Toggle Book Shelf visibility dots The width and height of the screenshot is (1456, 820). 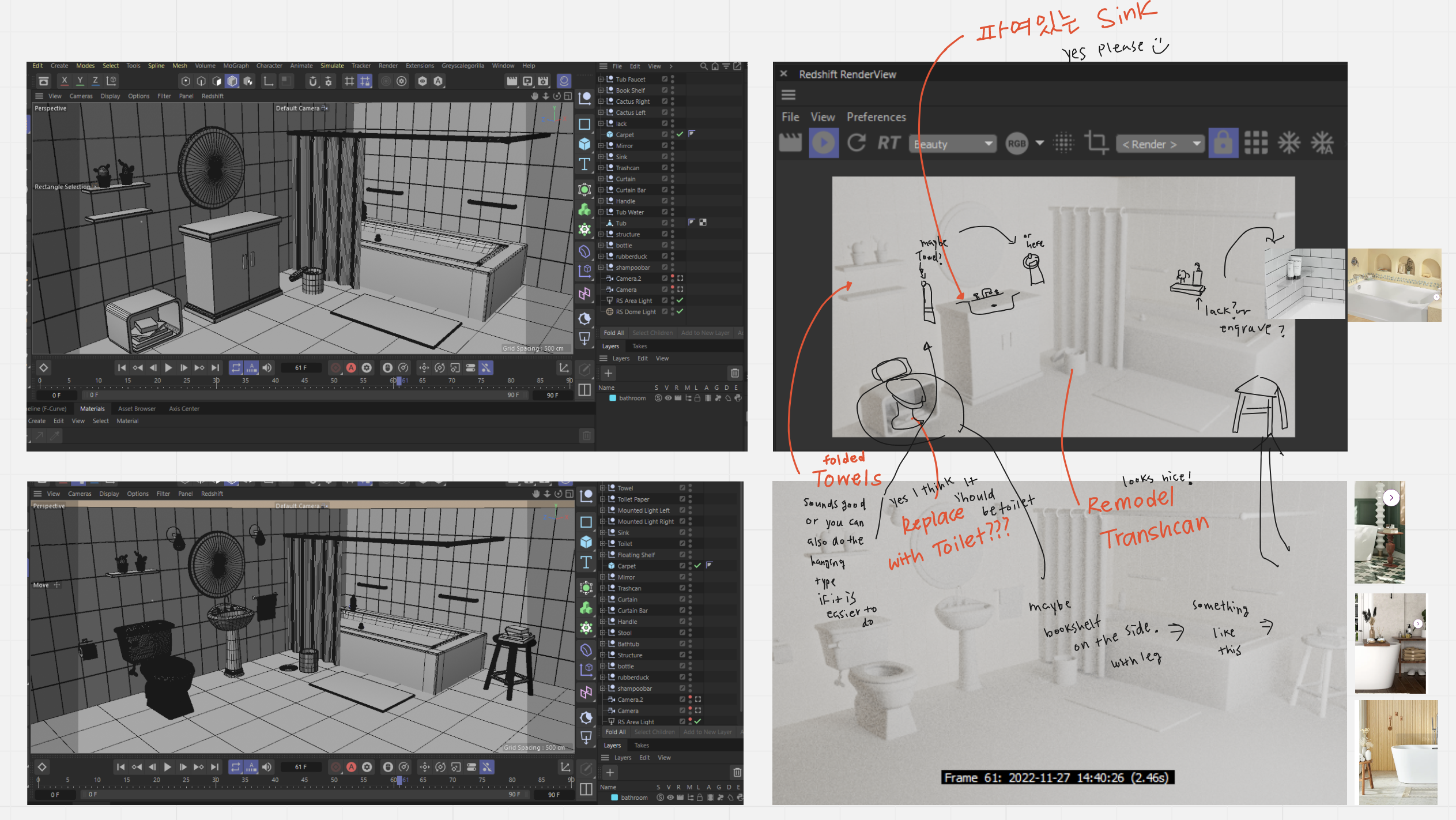[673, 90]
